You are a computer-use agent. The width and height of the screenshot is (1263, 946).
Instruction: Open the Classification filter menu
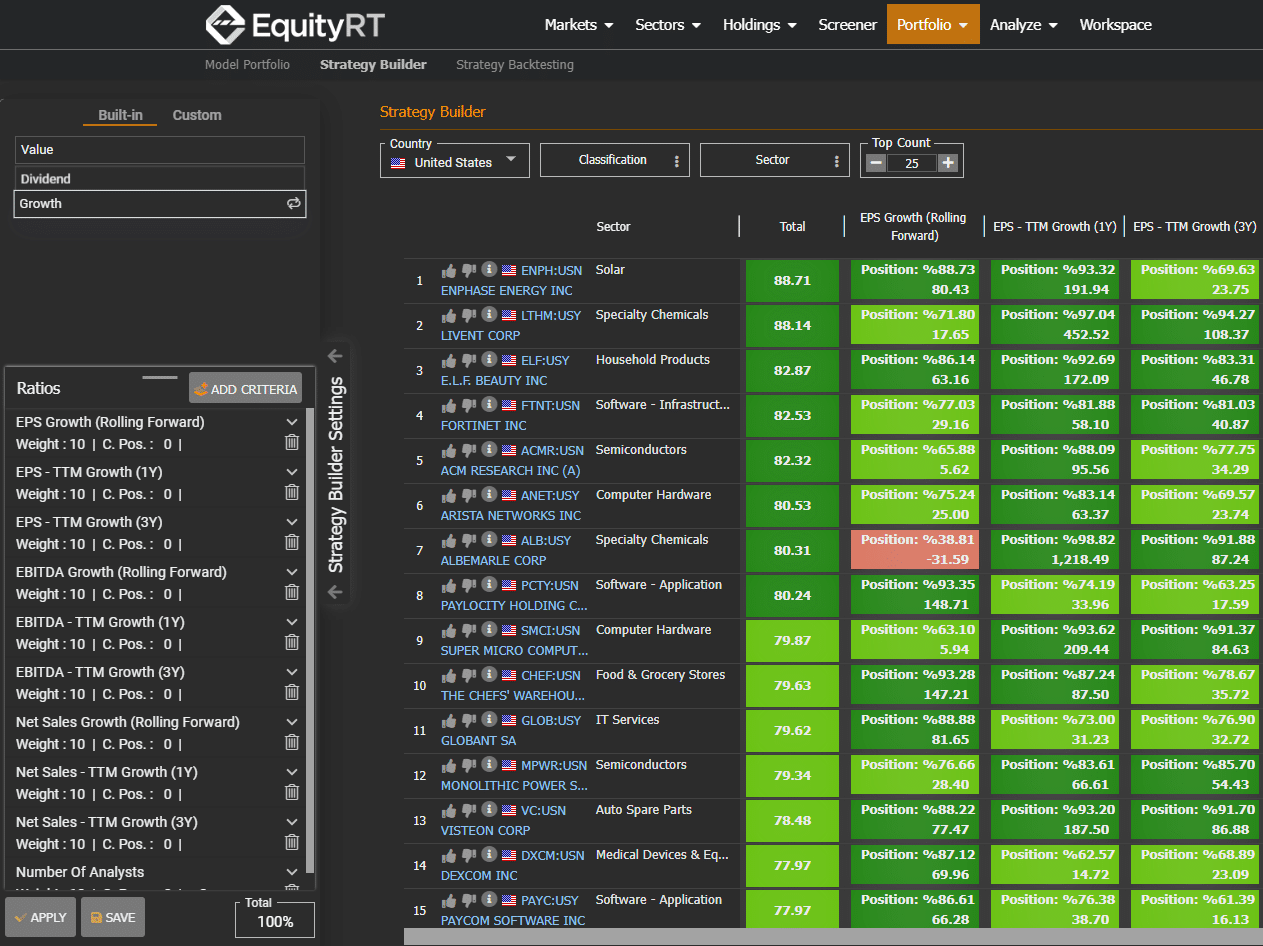pos(615,160)
